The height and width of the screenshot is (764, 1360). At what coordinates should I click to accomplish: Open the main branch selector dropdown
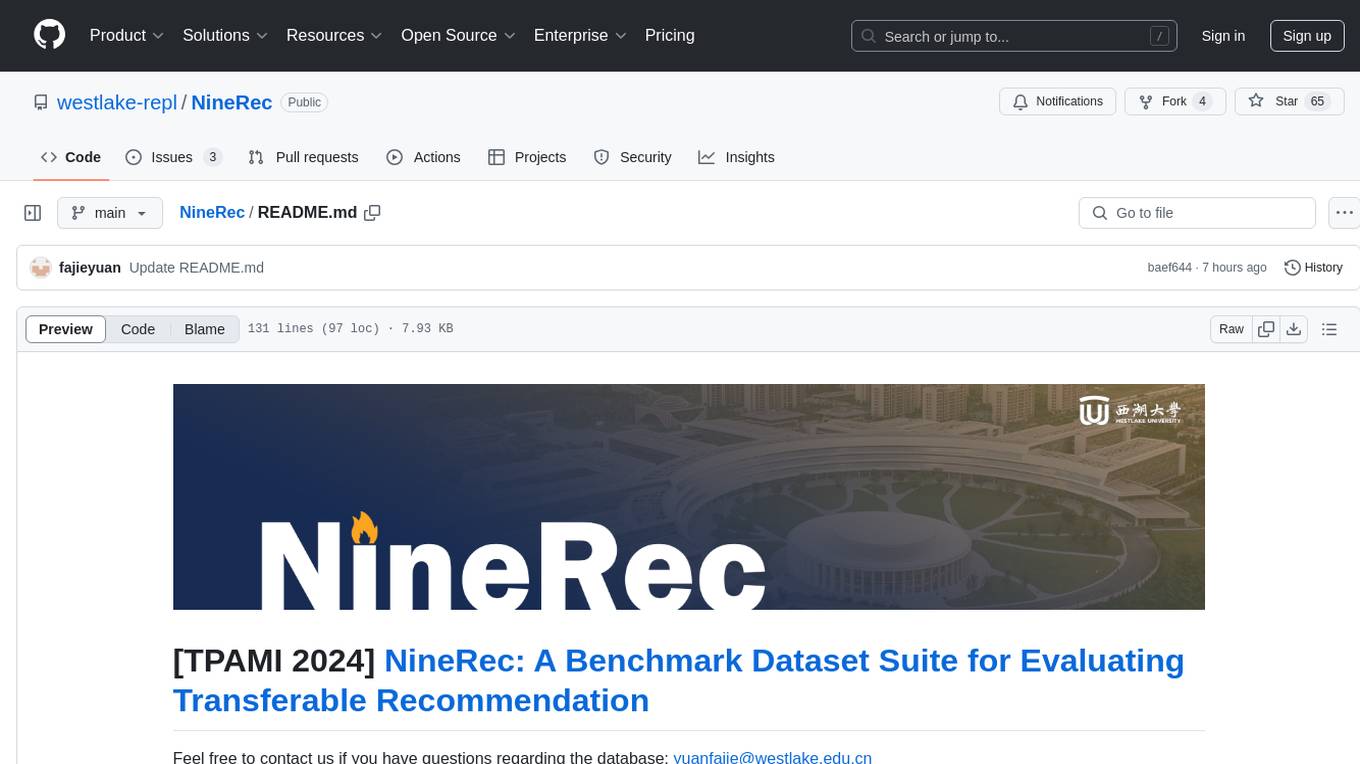point(109,213)
